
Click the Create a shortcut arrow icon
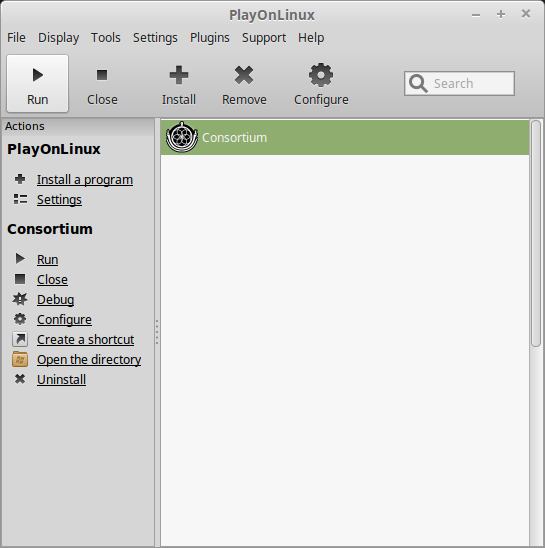click(x=20, y=339)
